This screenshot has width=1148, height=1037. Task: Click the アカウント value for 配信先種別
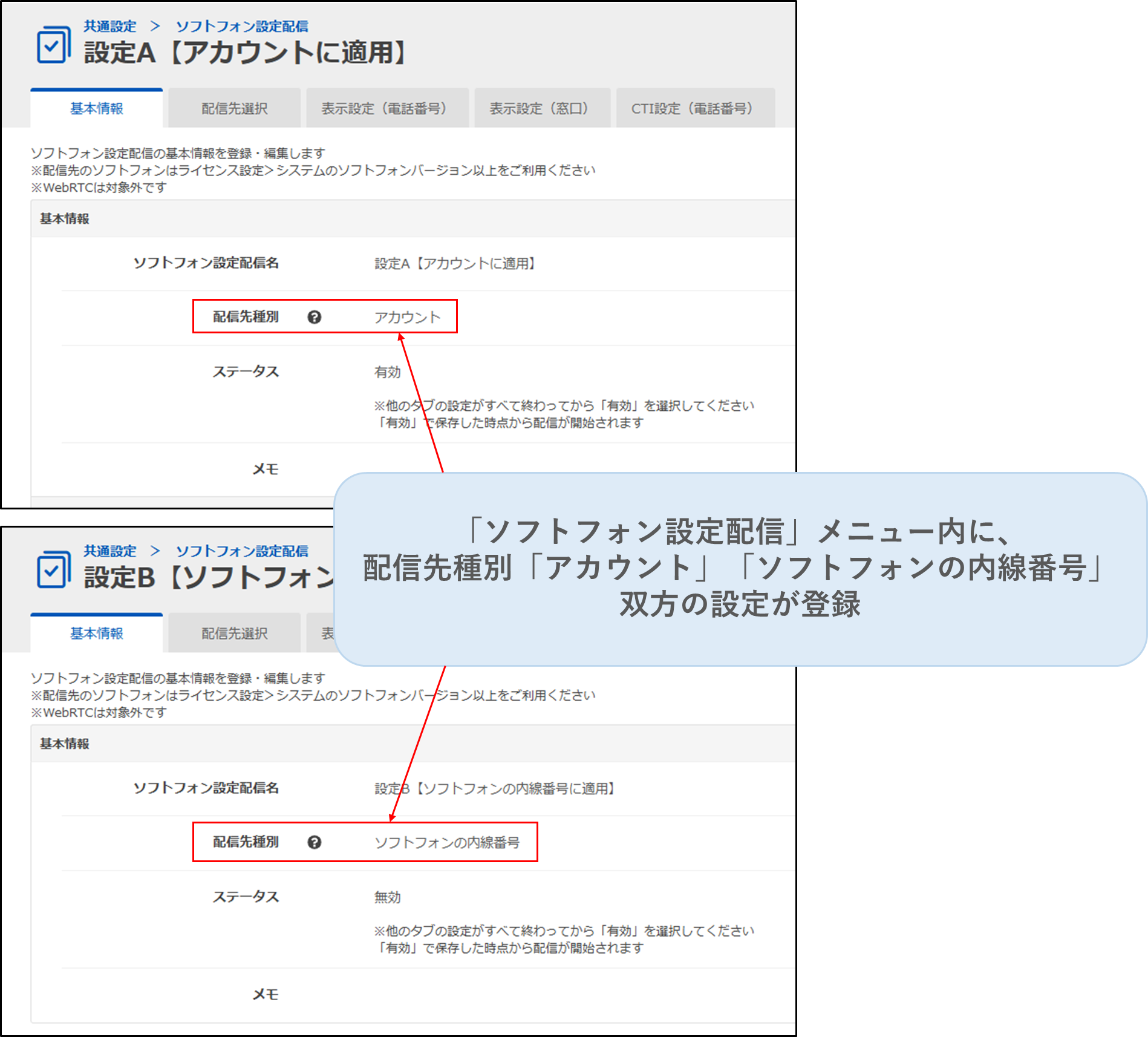point(407,318)
